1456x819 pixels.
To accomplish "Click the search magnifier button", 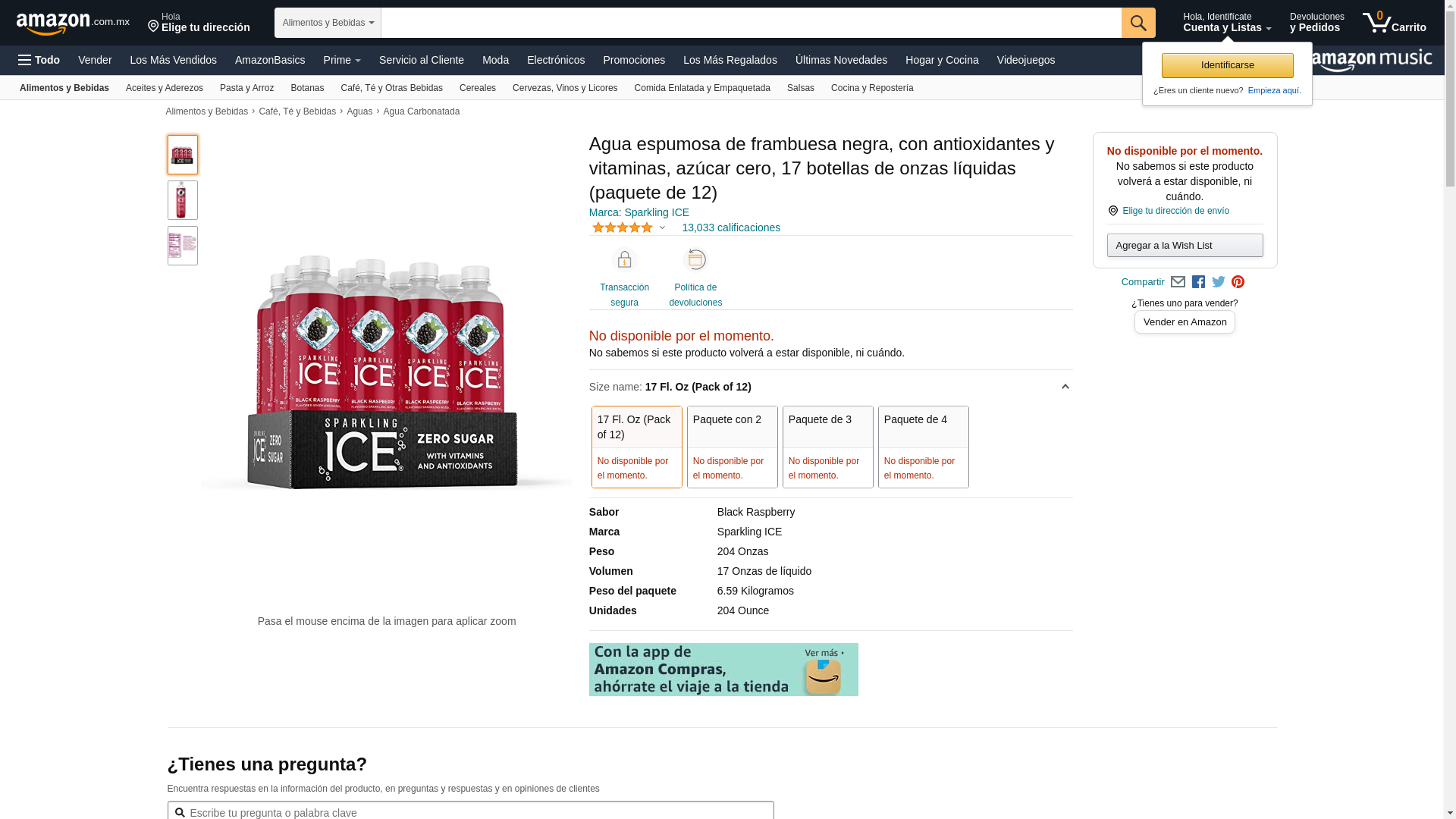I will click(x=1138, y=23).
